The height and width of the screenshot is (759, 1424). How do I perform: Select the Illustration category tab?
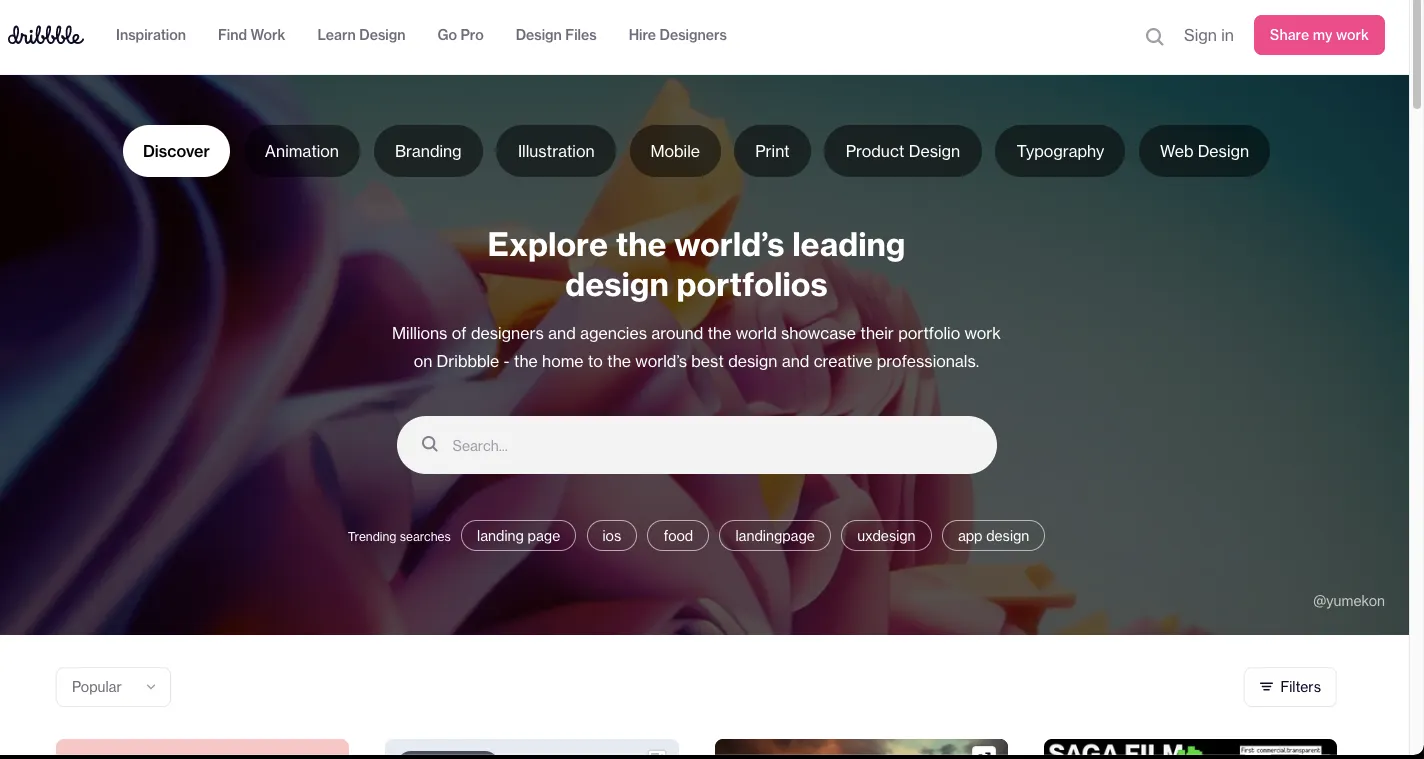tap(556, 151)
